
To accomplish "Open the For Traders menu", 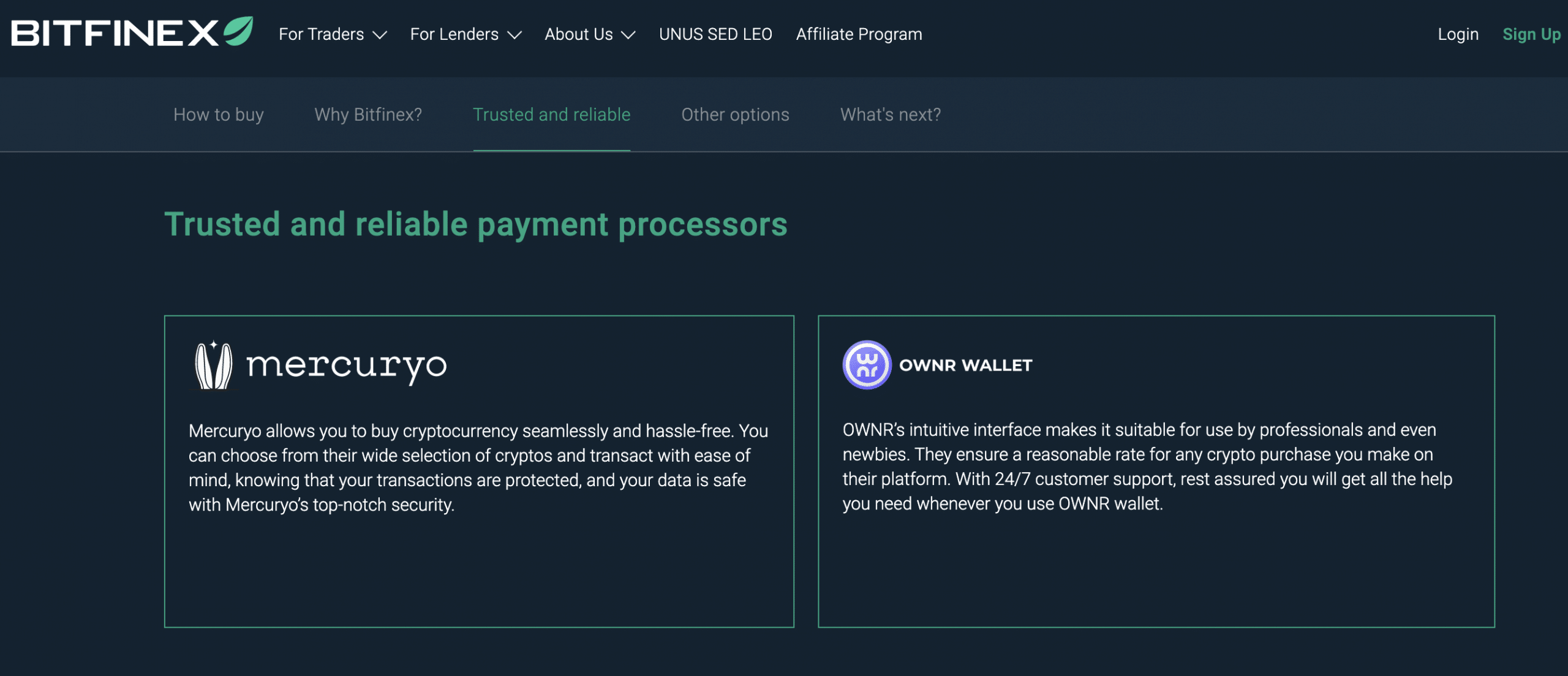I will pos(333,34).
